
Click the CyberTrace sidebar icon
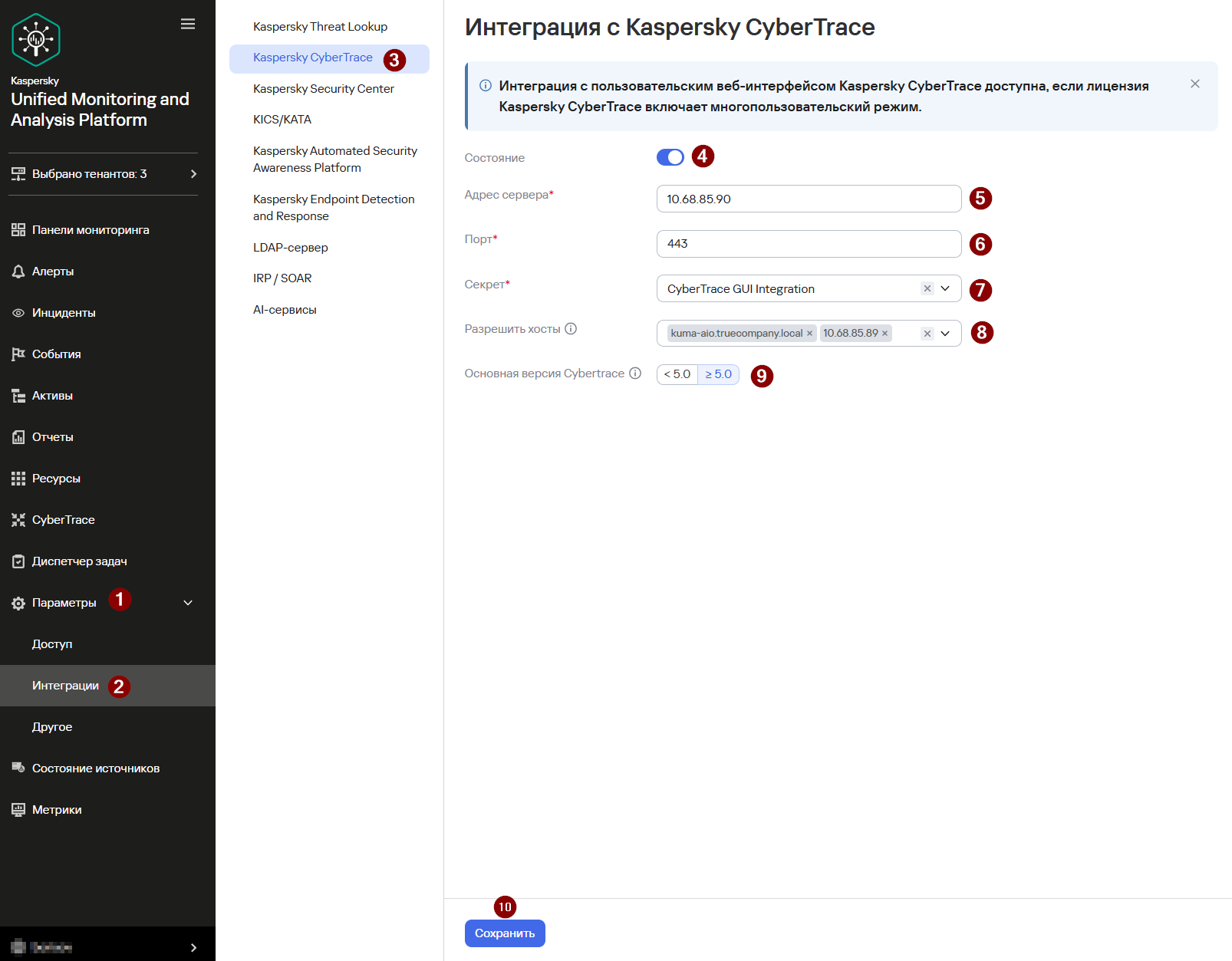point(18,520)
